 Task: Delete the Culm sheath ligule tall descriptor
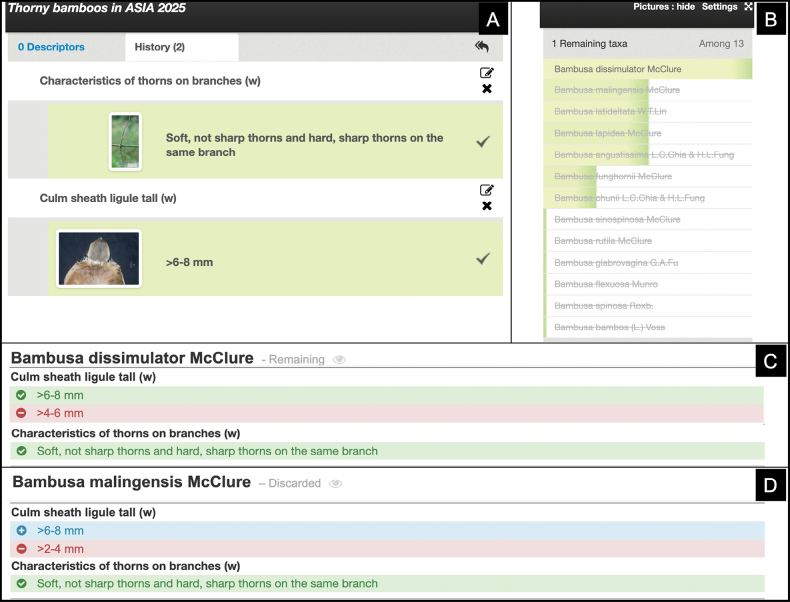(x=487, y=206)
